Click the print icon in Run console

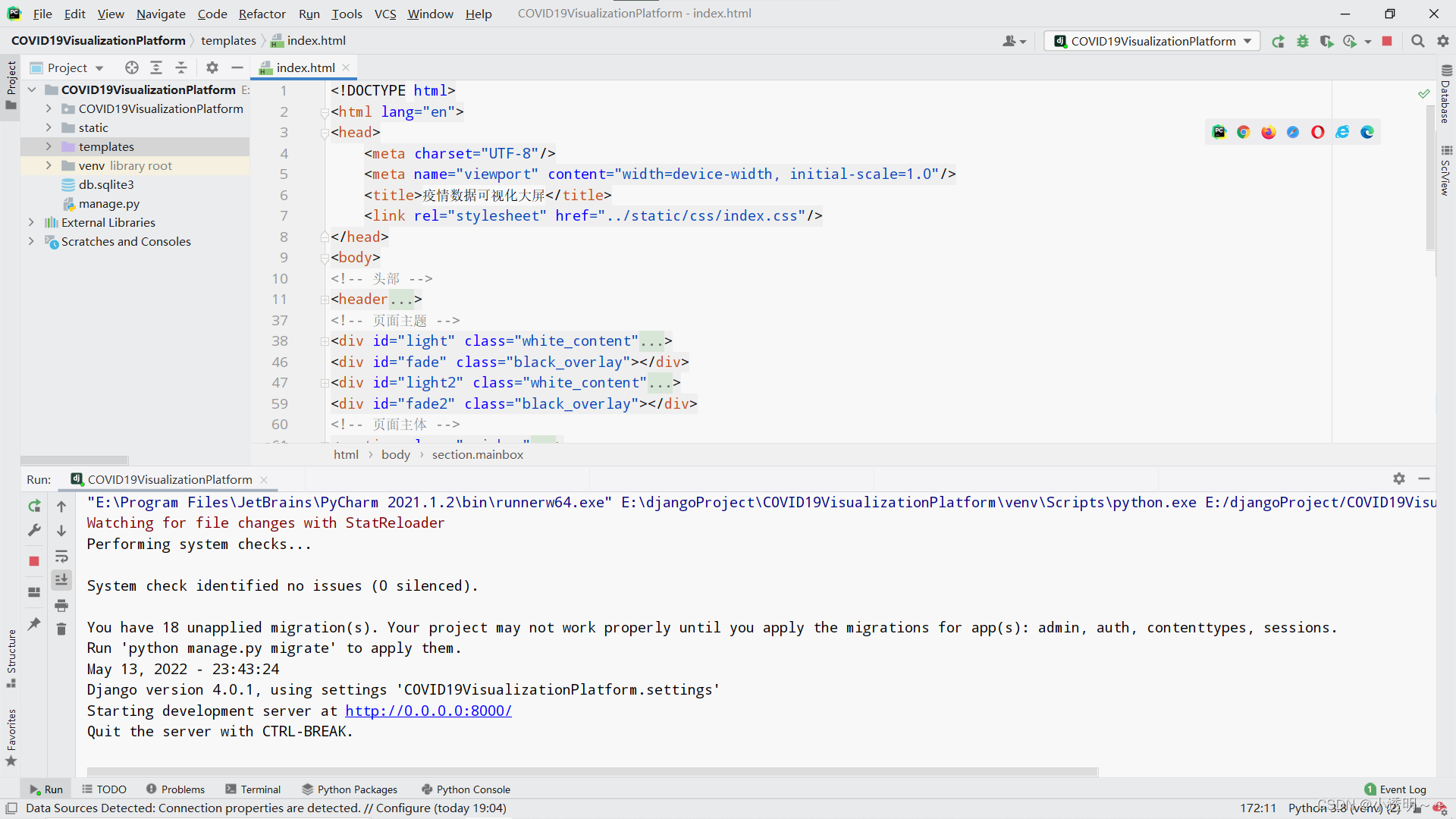click(x=61, y=605)
